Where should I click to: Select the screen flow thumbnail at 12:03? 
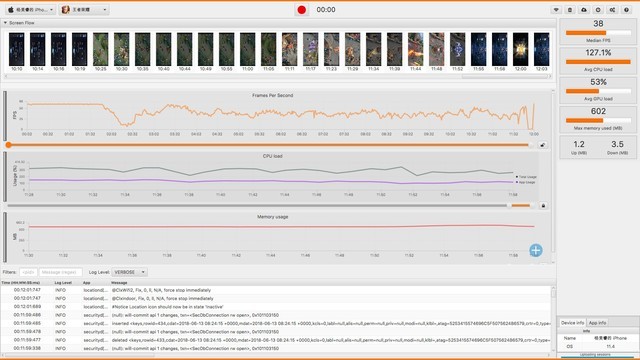542,49
